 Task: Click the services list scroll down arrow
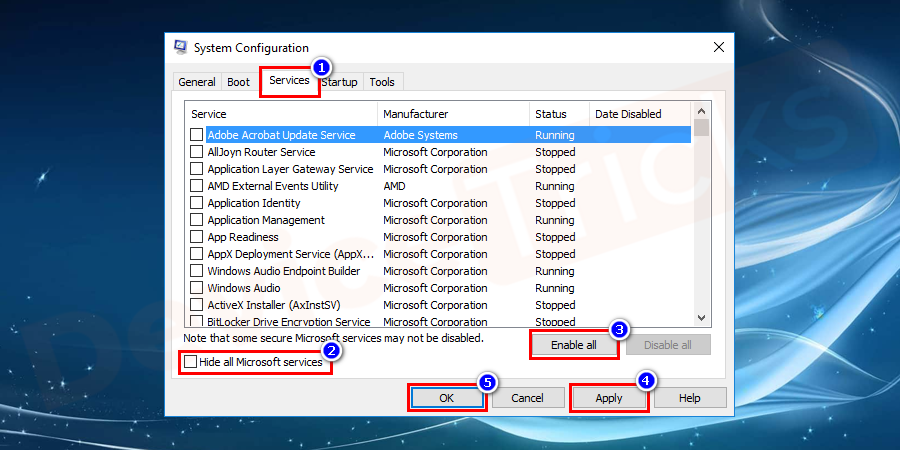(x=702, y=317)
